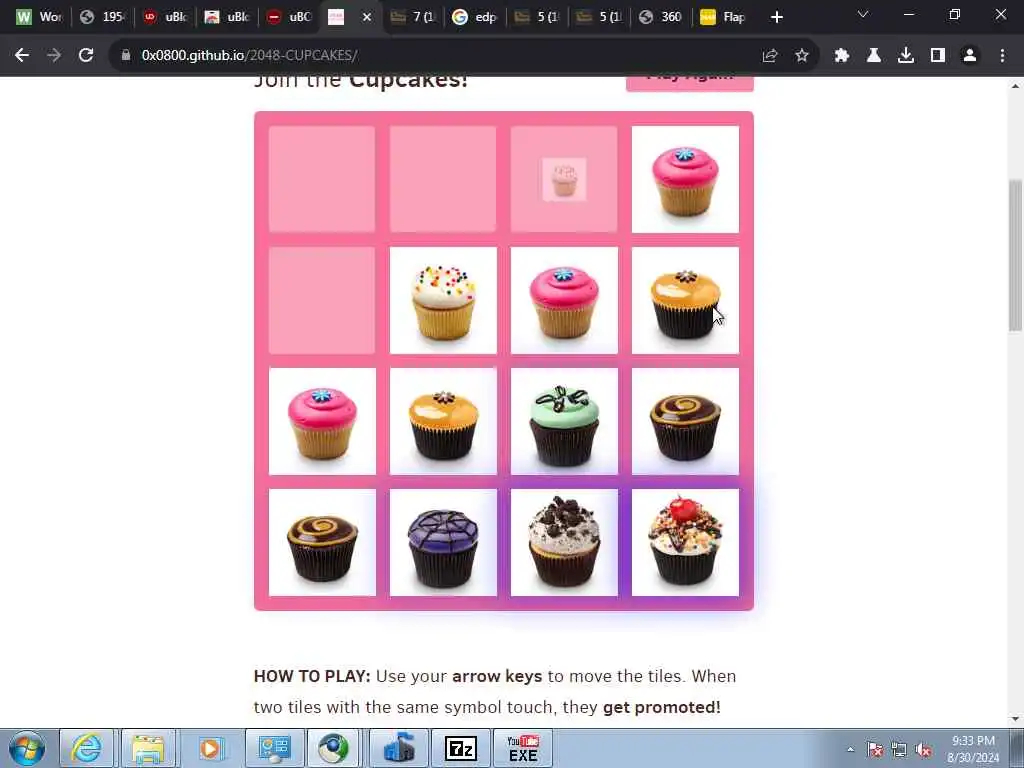The height and width of the screenshot is (768, 1024).
Task: Open the profile avatar menu
Action: (970, 56)
